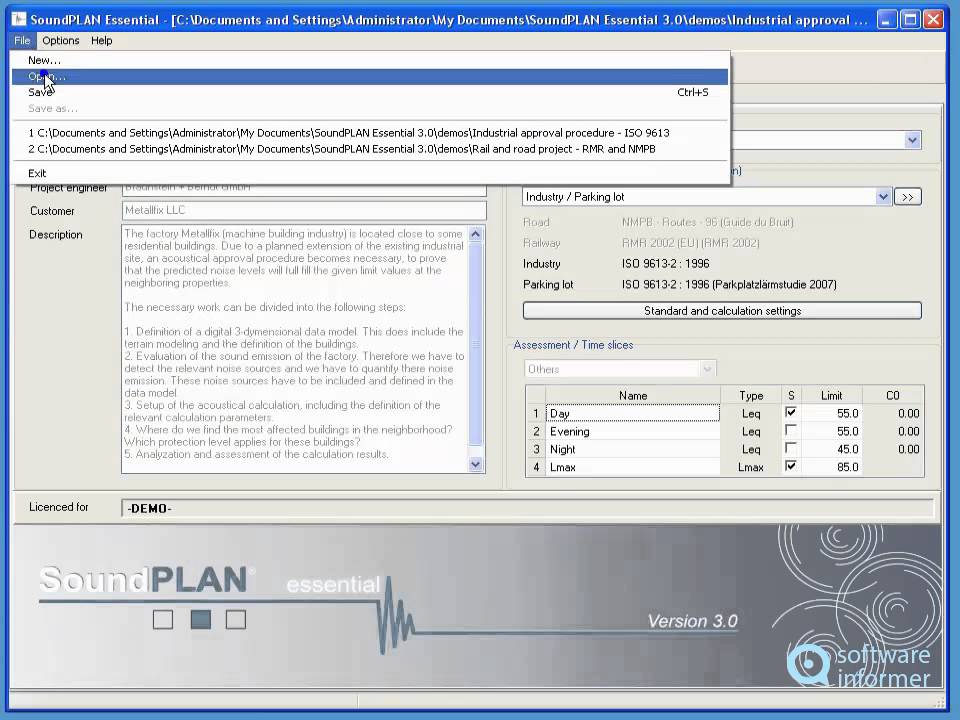Image resolution: width=960 pixels, height=720 pixels.
Task: Open recent Rail and road project
Action: (370, 149)
